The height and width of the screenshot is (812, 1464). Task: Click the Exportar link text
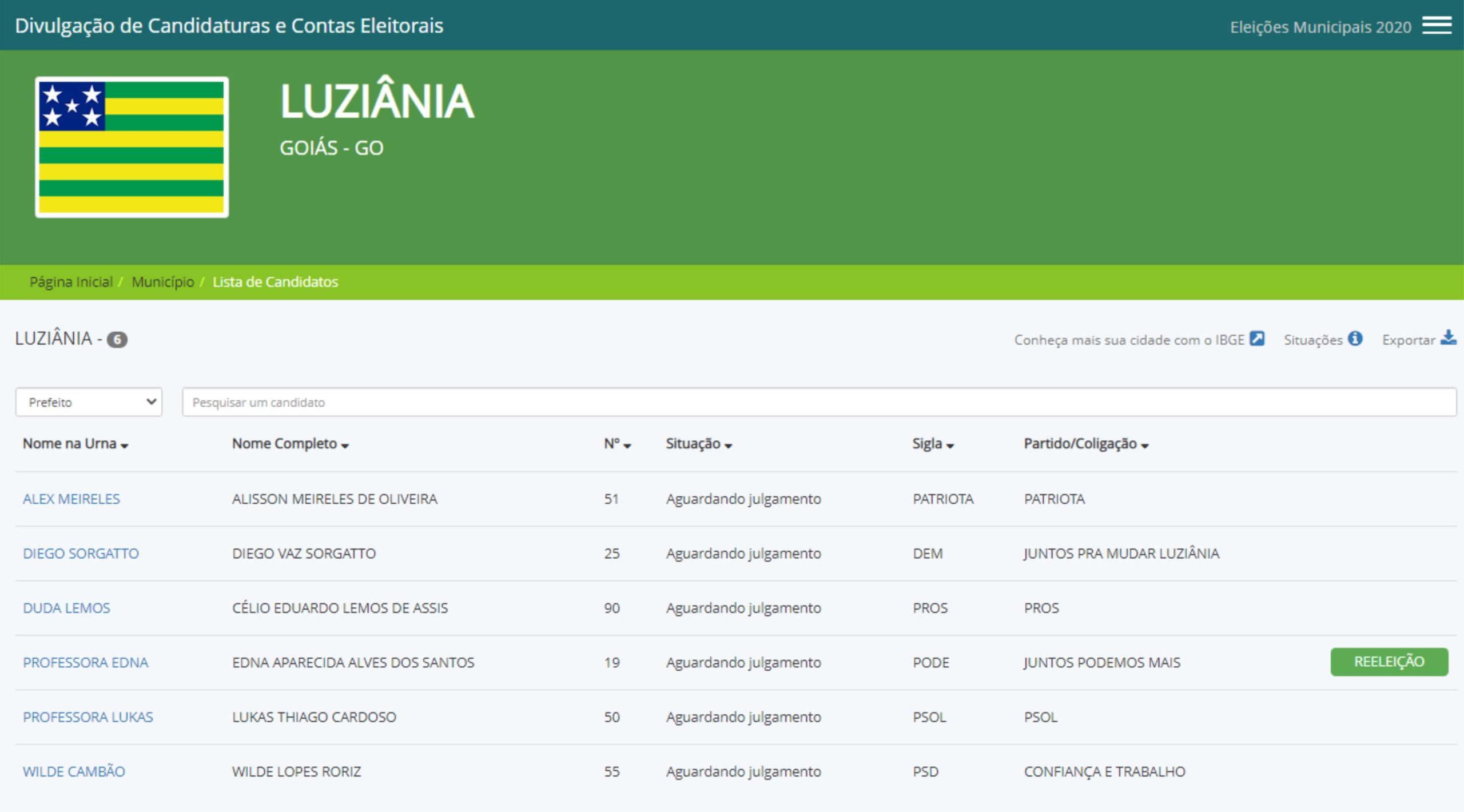click(1409, 340)
